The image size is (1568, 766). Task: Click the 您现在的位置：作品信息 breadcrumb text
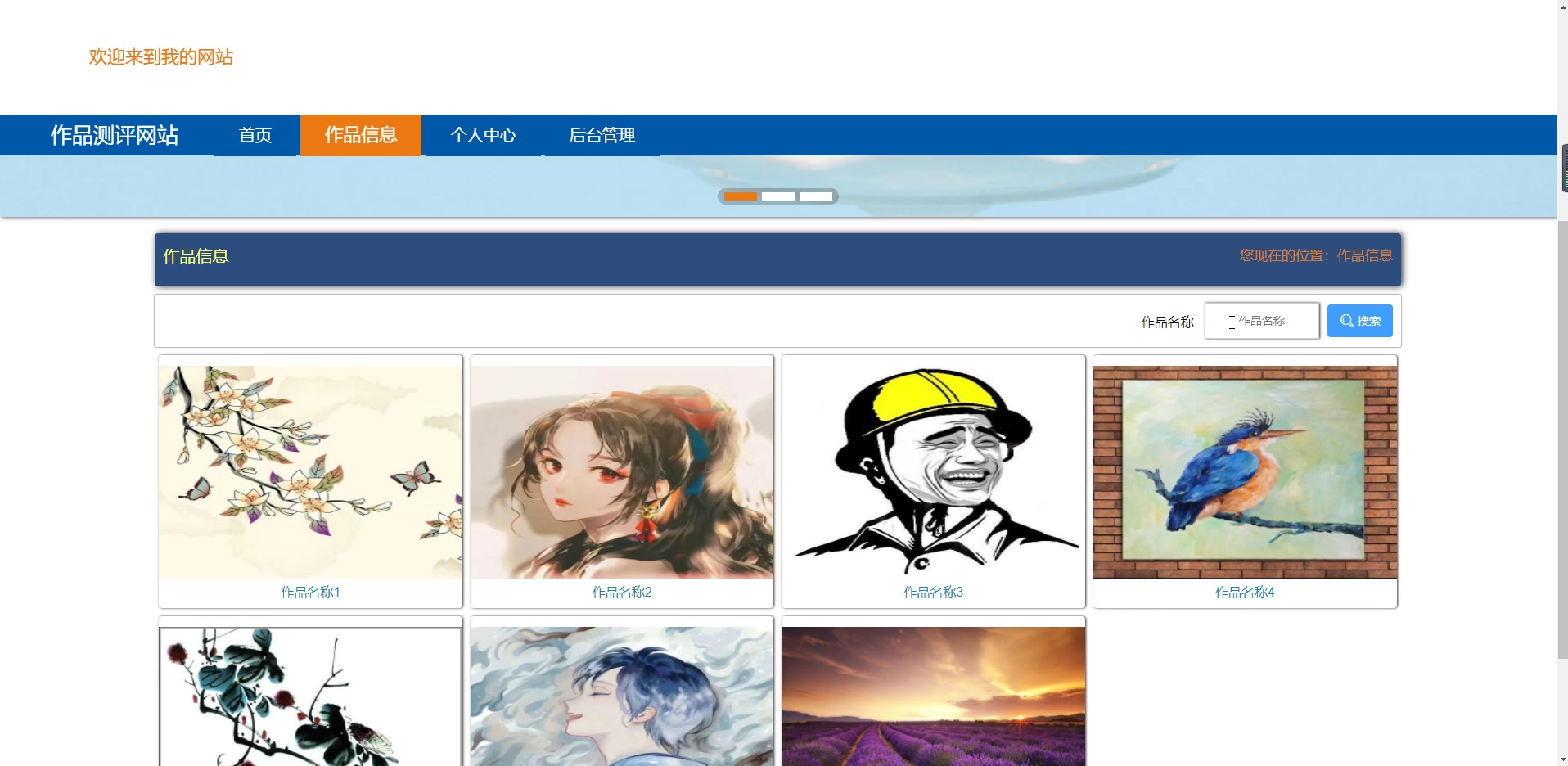click(x=1316, y=255)
